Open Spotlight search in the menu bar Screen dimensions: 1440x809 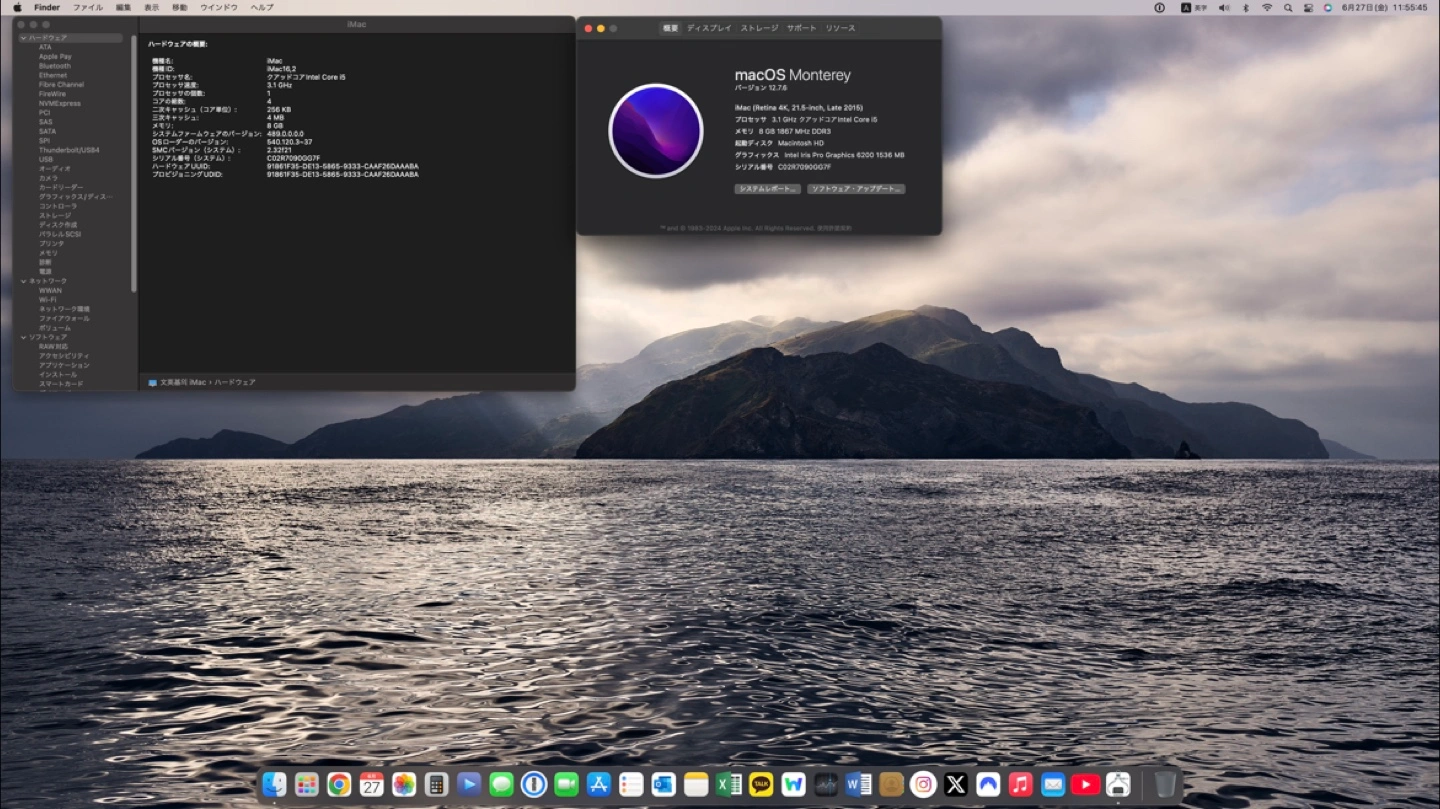(x=1288, y=7)
